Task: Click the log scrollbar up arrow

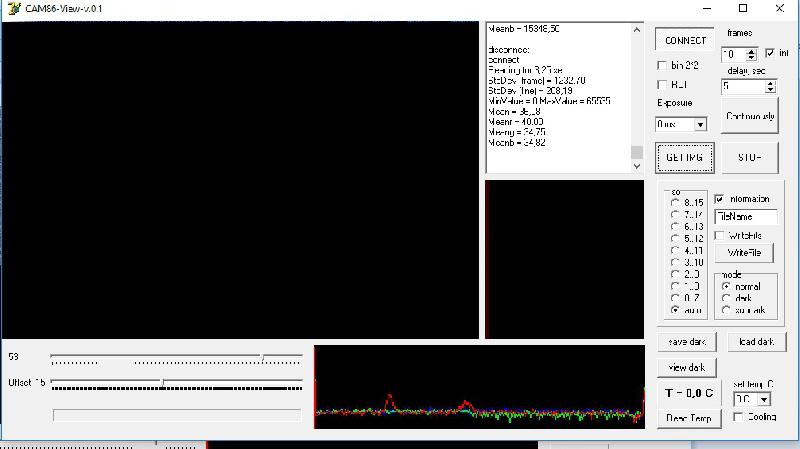Action: point(636,30)
